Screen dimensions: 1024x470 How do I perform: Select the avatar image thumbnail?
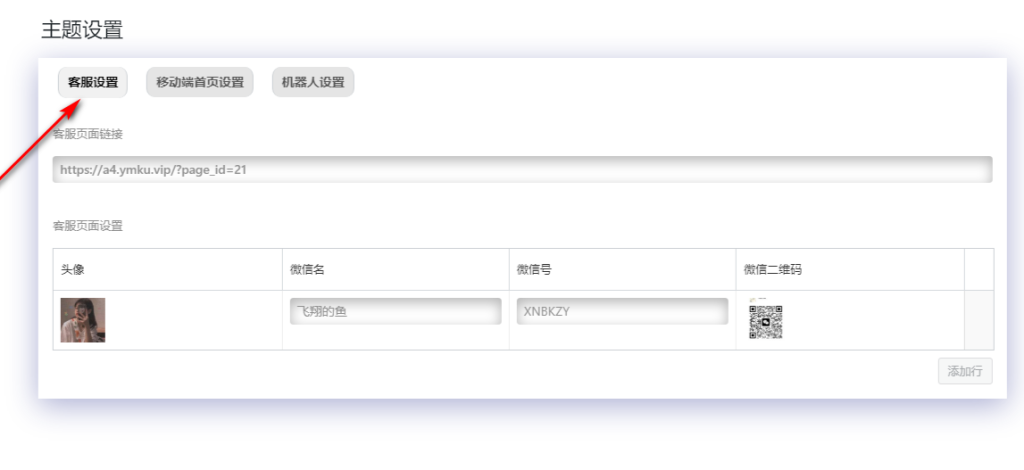pyautogui.click(x=83, y=320)
